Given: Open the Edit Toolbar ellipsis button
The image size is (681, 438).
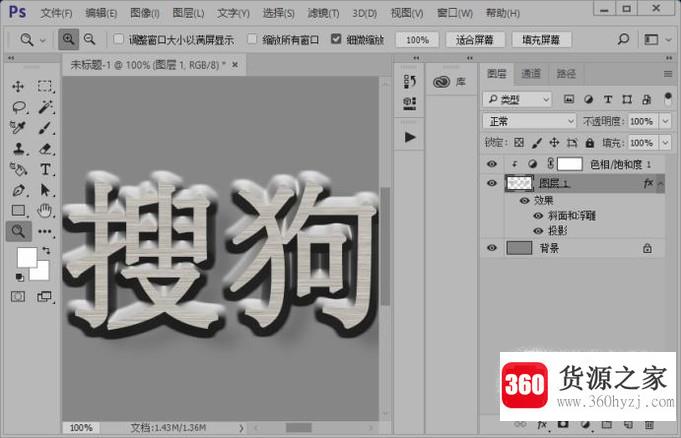Looking at the screenshot, I should pyautogui.click(x=45, y=231).
